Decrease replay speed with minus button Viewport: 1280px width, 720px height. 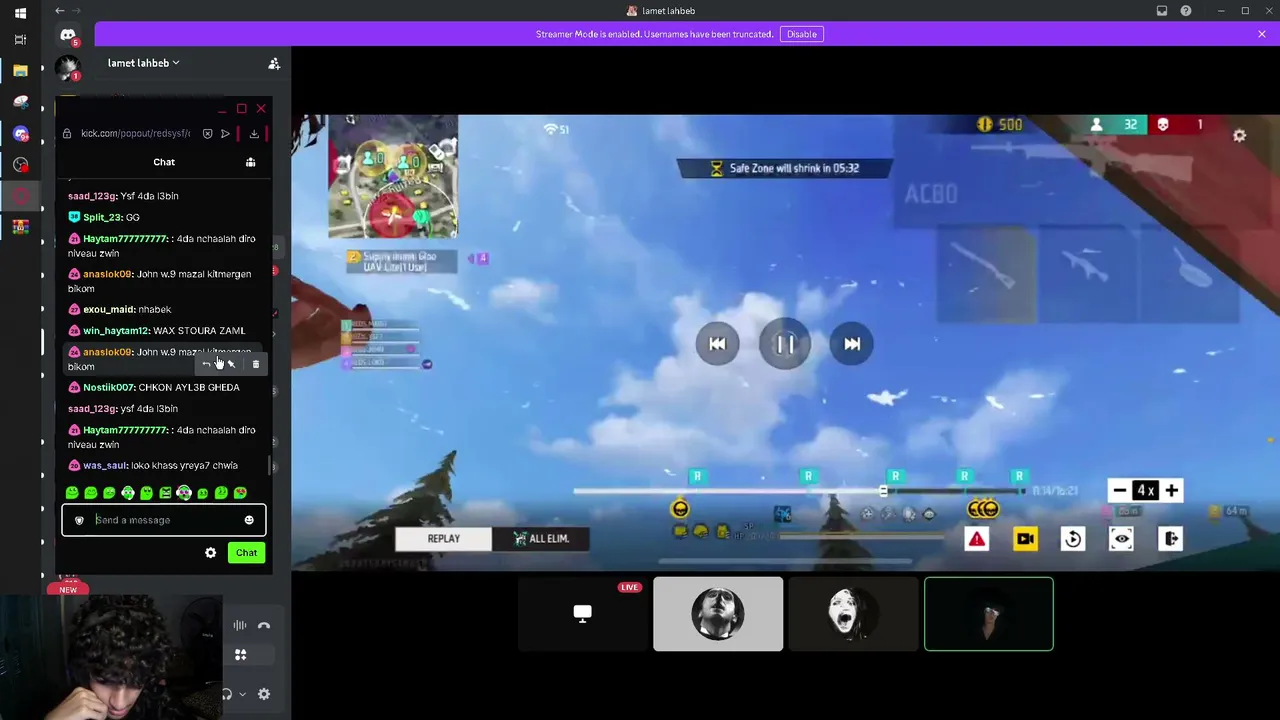1119,491
